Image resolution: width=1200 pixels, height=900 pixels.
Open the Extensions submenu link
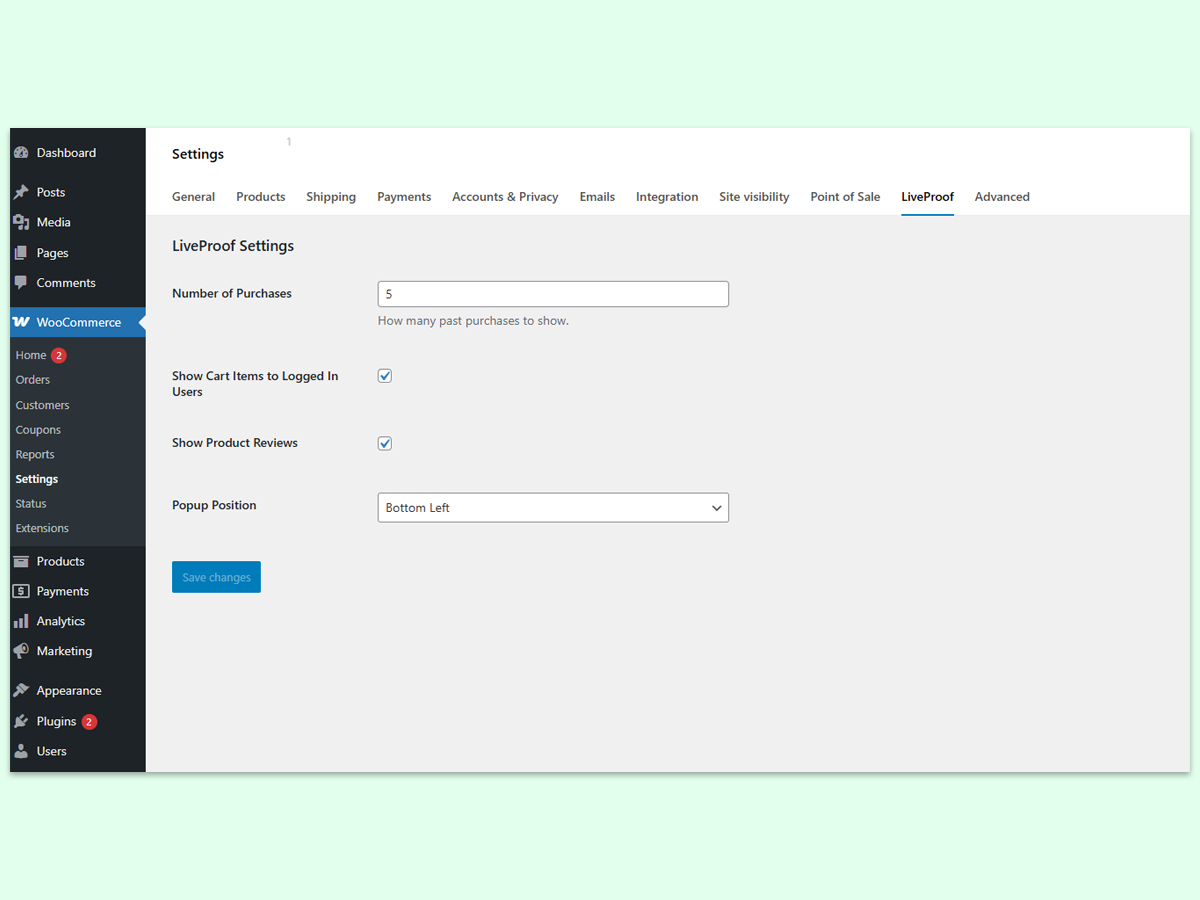tap(42, 528)
